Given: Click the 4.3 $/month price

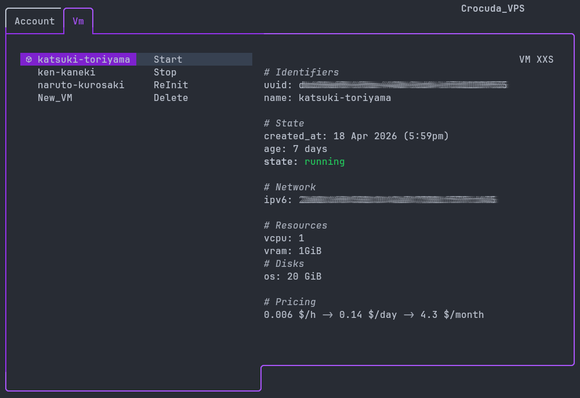Looking at the screenshot, I should [452, 314].
